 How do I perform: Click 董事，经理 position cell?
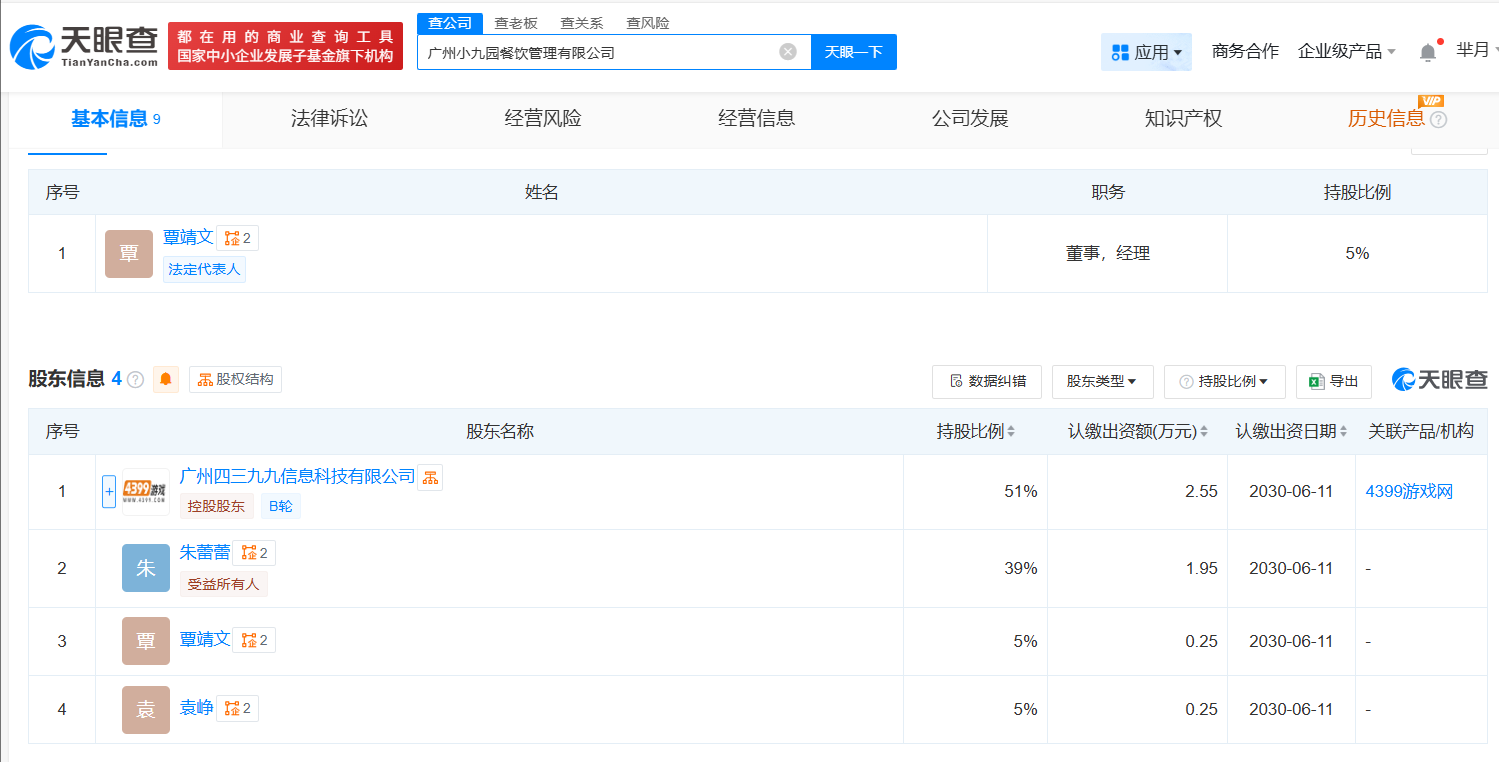[x=1107, y=254]
